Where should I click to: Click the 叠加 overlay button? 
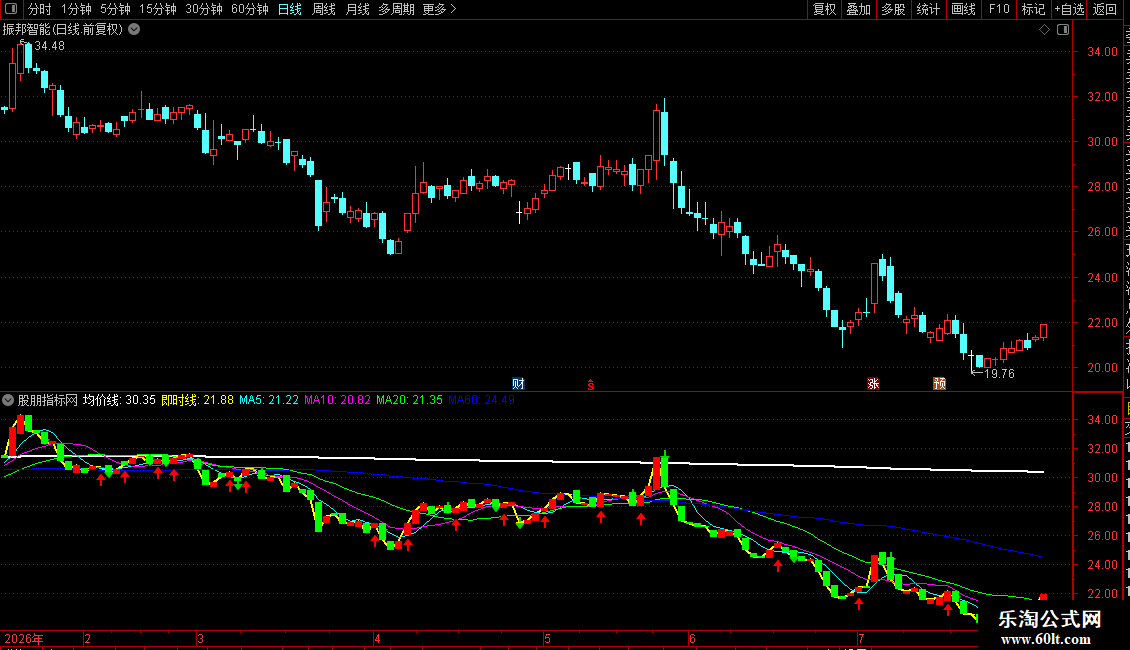pyautogui.click(x=858, y=9)
